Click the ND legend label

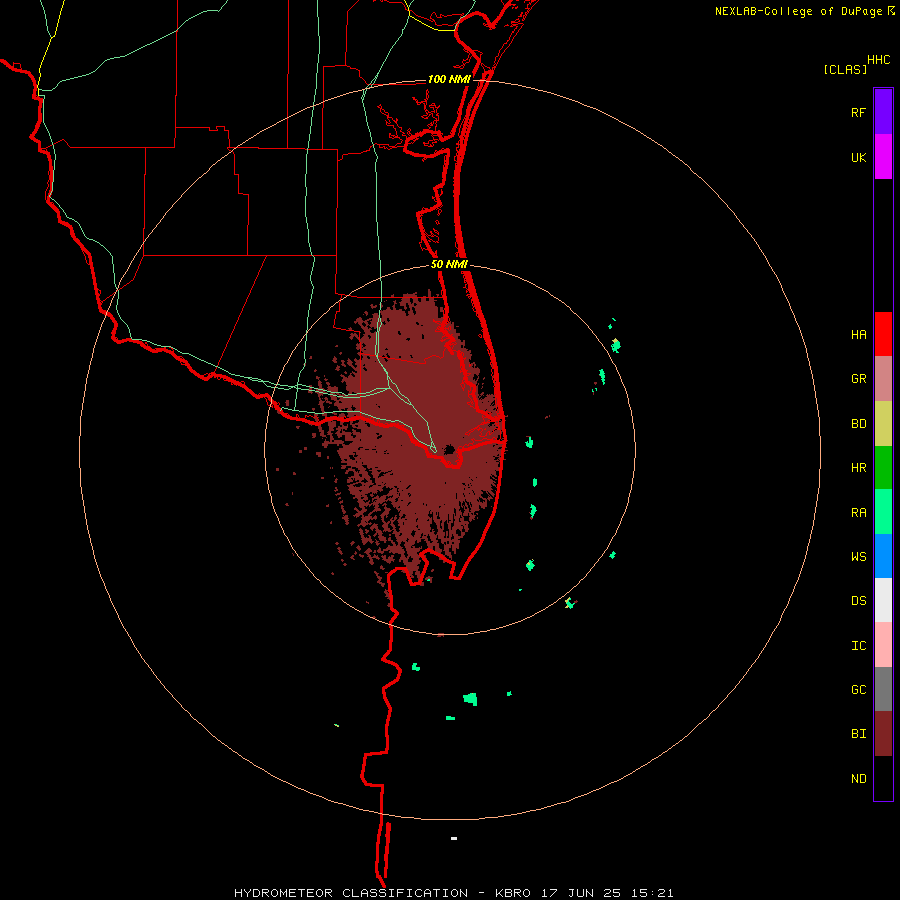click(x=859, y=779)
